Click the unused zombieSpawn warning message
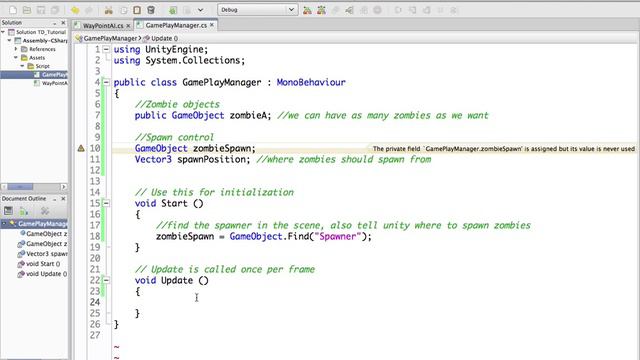The height and width of the screenshot is (360, 640). [x=503, y=149]
